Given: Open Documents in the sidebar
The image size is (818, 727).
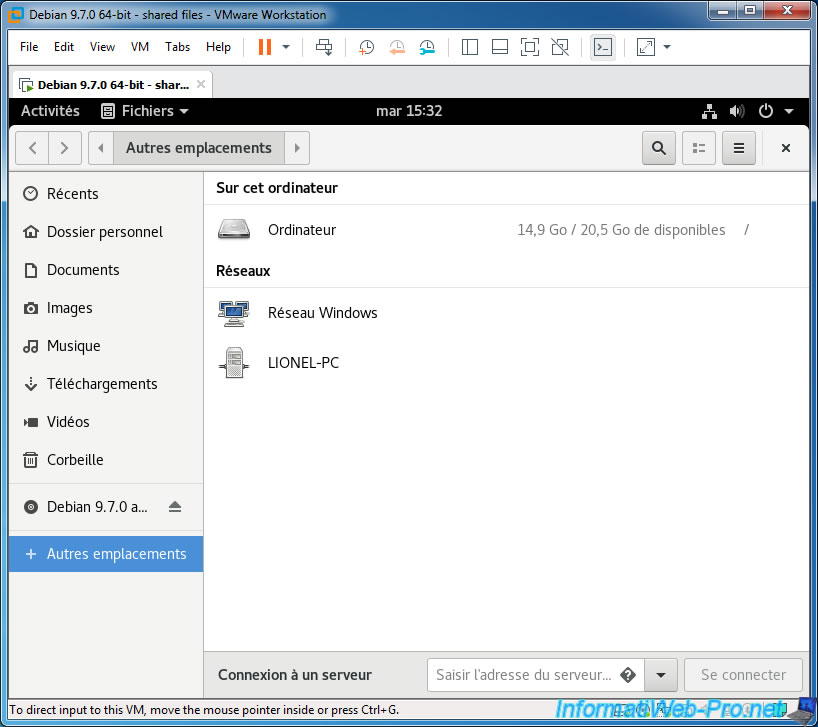Looking at the screenshot, I should 106,270.
